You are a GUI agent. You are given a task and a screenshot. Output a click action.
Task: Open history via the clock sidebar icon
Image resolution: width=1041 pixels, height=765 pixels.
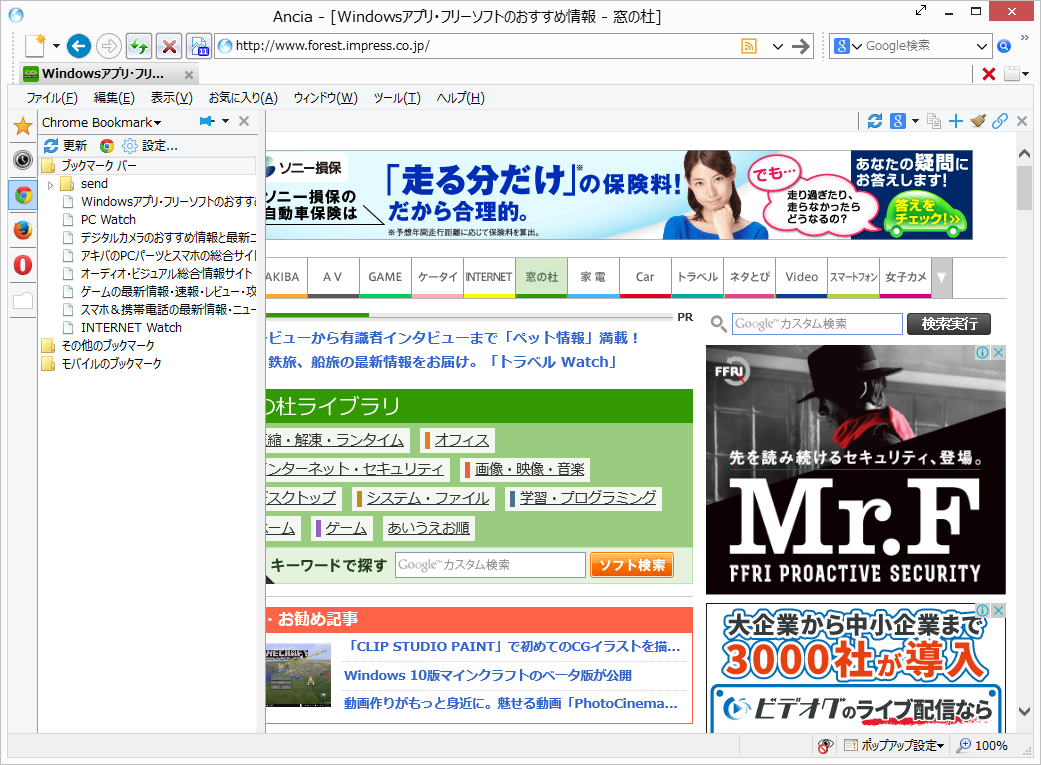(x=22, y=160)
